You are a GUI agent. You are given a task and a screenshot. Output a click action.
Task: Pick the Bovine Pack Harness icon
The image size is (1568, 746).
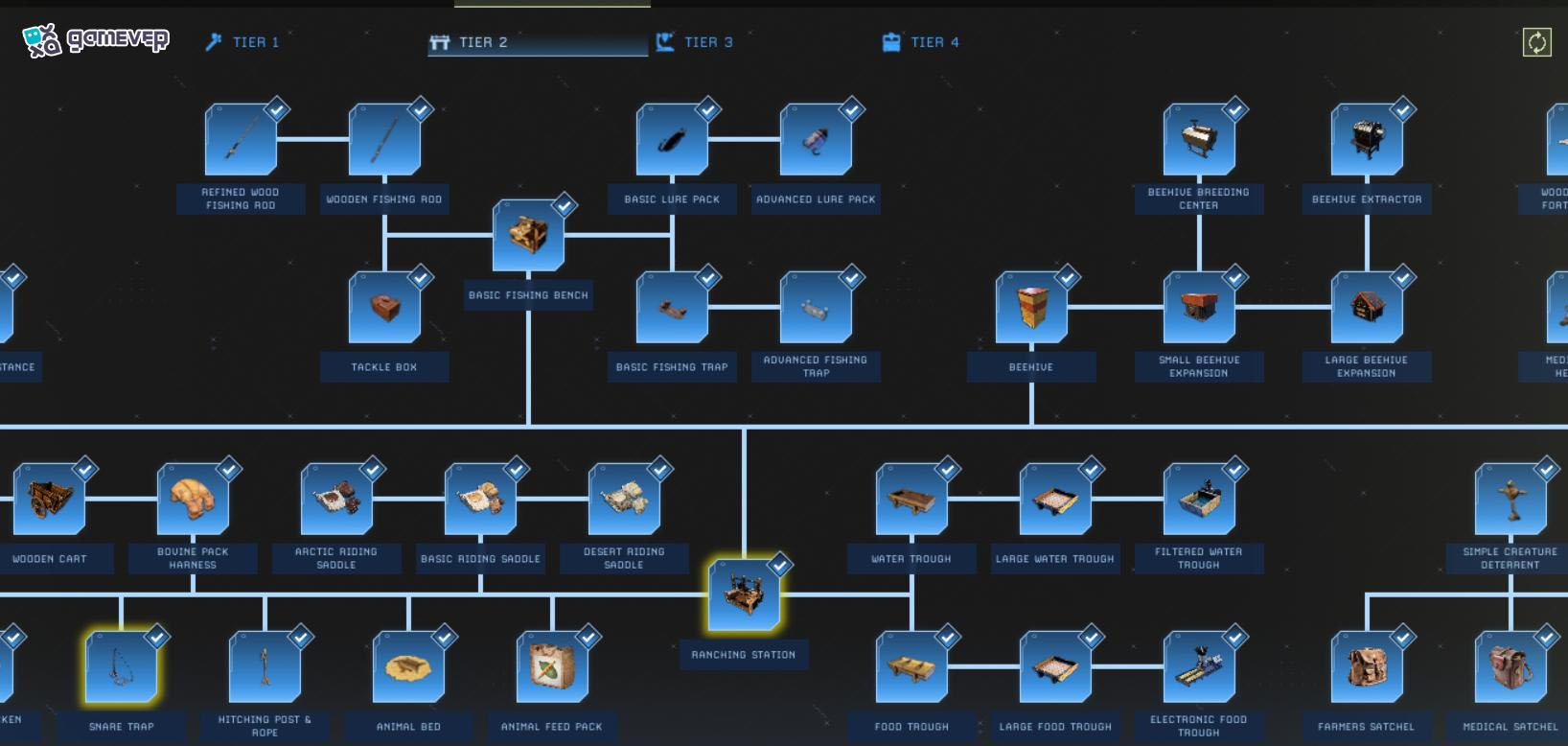click(193, 500)
